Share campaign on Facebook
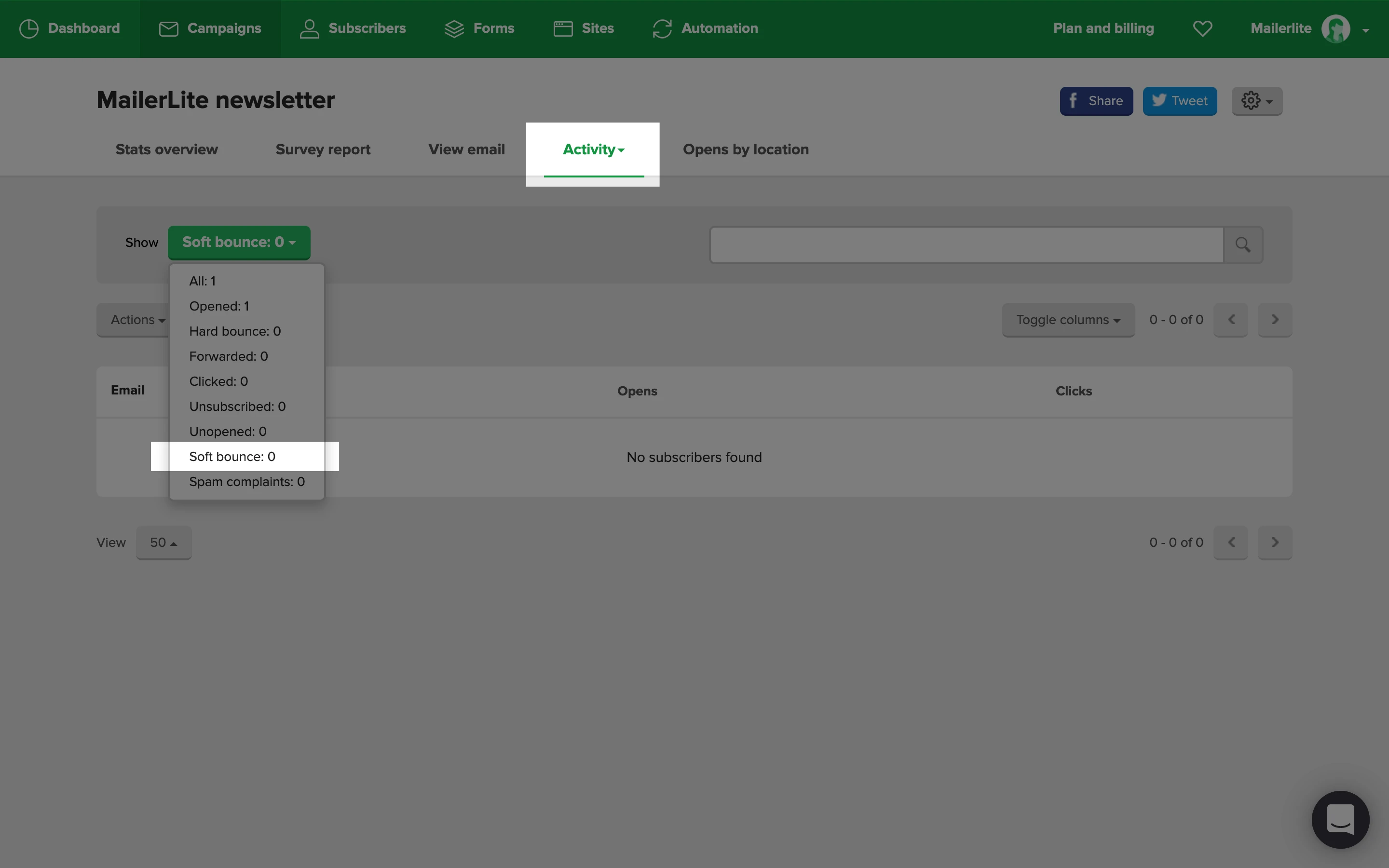 pyautogui.click(x=1096, y=101)
